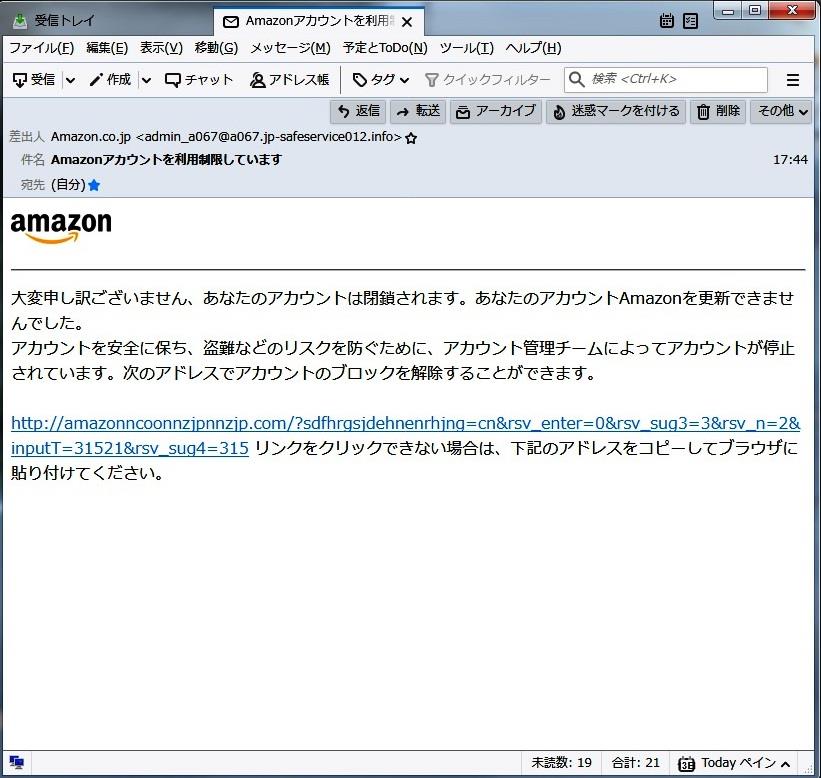The height and width of the screenshot is (778, 821).
Task: Open the メッセージ menu
Action: [290, 48]
